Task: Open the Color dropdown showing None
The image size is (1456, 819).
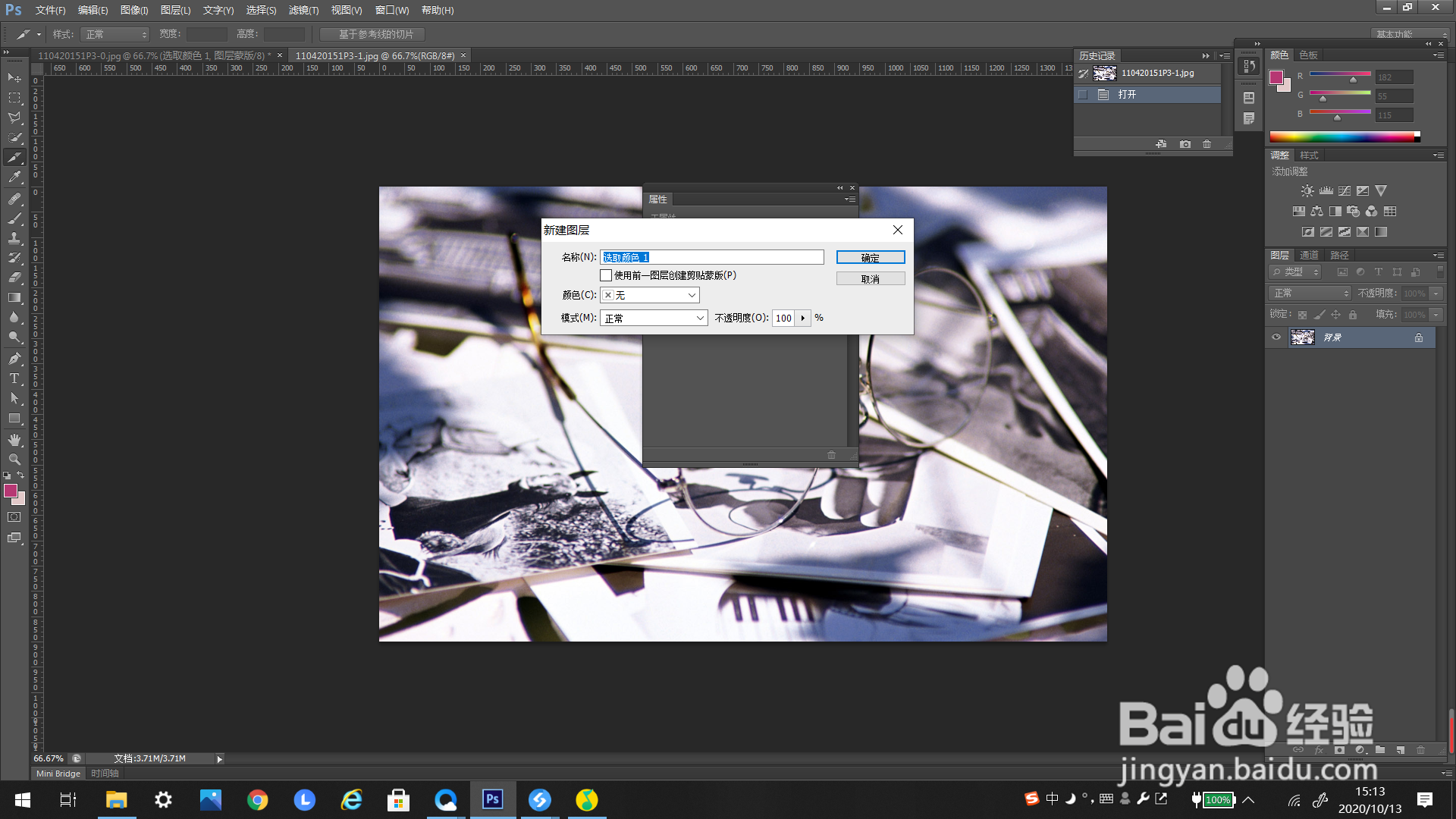Action: (650, 295)
